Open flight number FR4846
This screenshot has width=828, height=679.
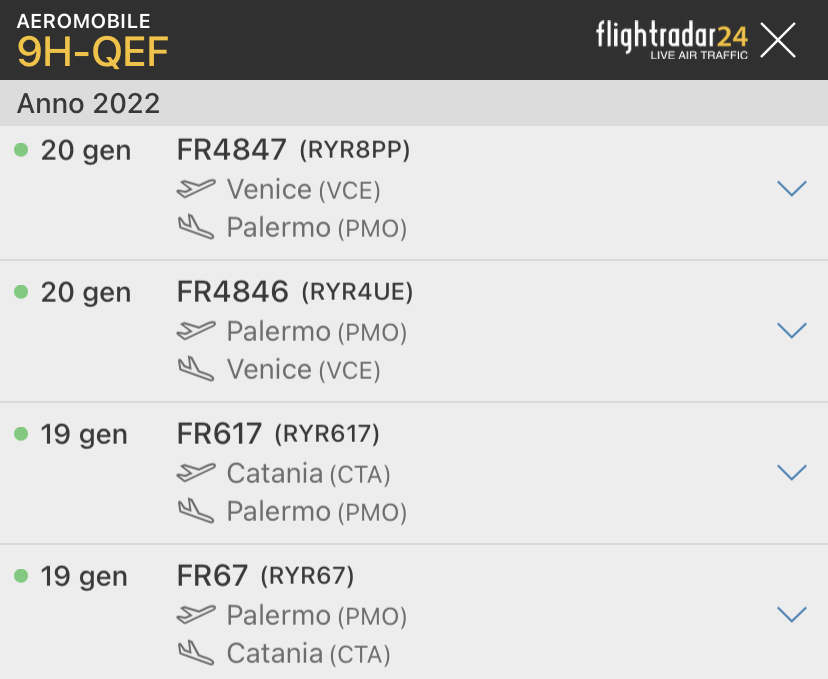(233, 292)
